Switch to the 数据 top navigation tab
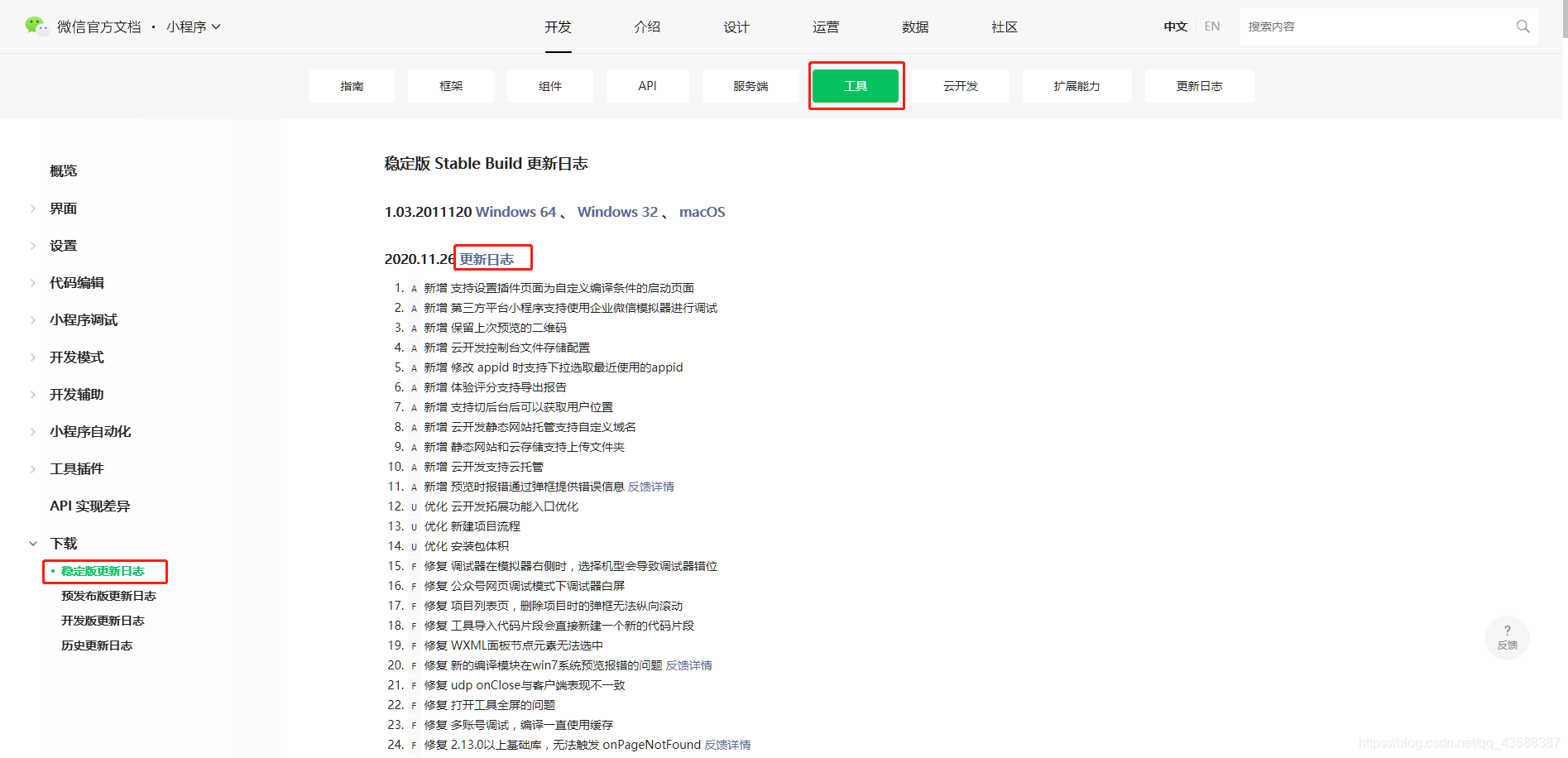The height and width of the screenshot is (758, 1568). tap(915, 26)
